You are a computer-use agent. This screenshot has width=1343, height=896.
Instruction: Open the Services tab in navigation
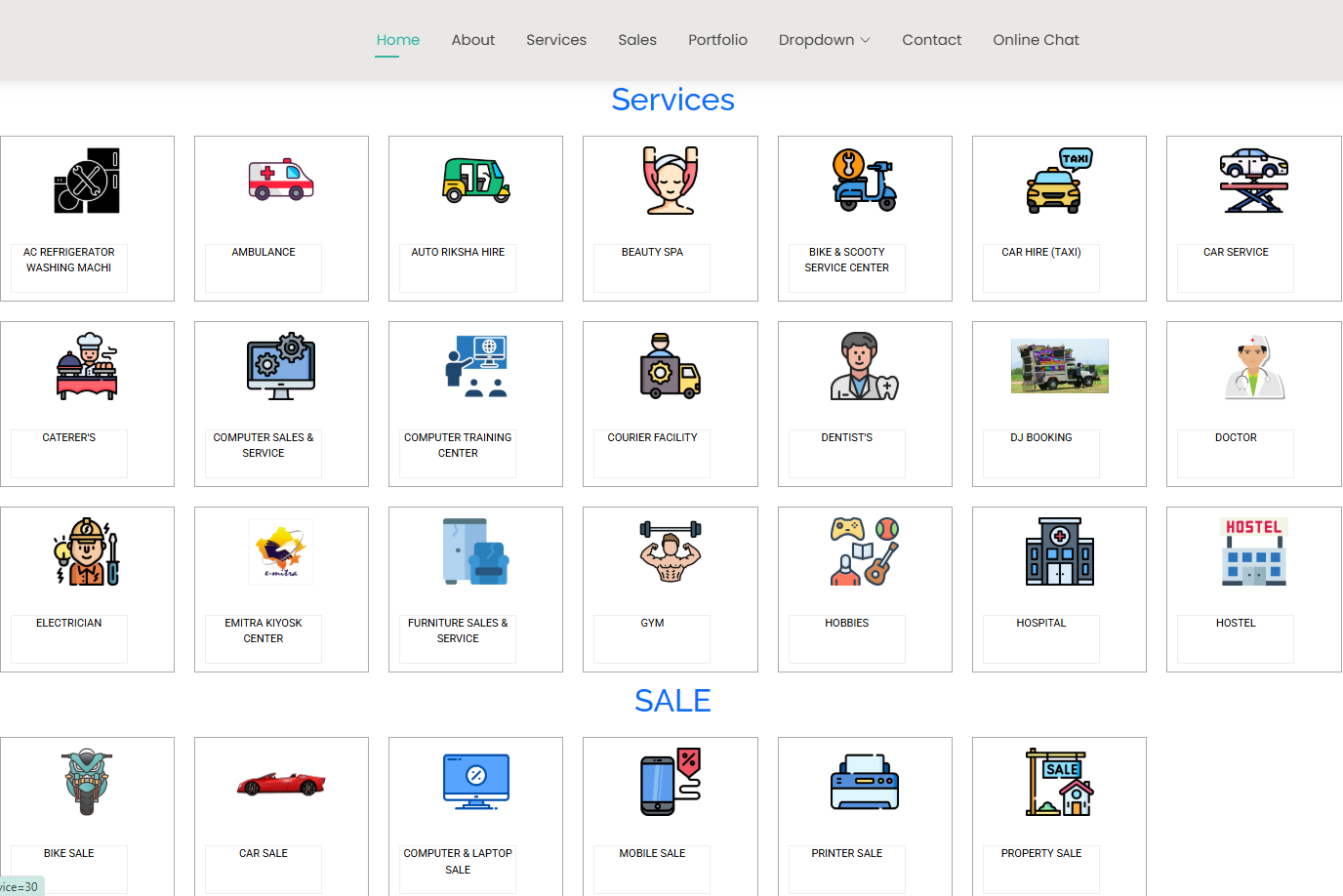coord(556,40)
